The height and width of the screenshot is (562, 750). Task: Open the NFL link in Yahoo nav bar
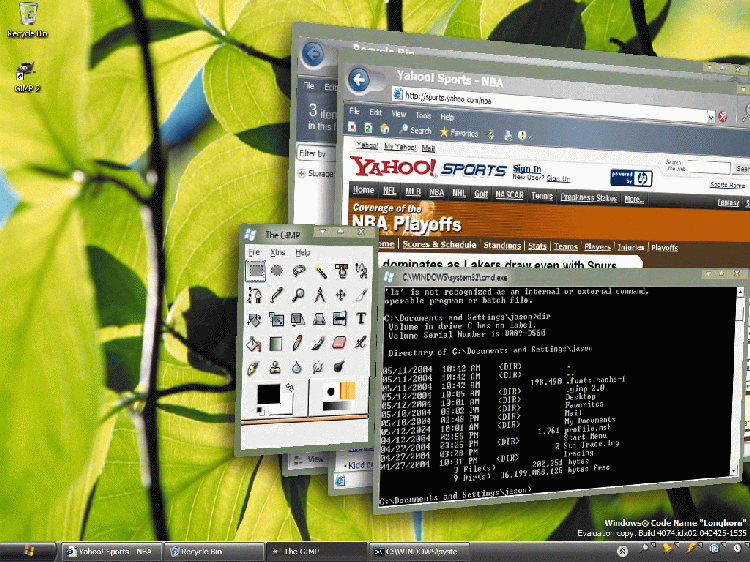389,190
